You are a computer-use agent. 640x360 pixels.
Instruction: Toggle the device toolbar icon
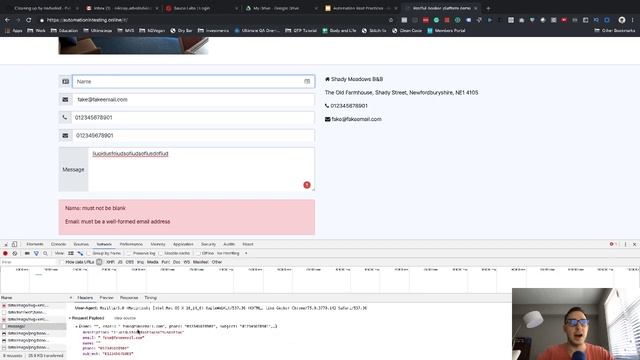click(14, 244)
